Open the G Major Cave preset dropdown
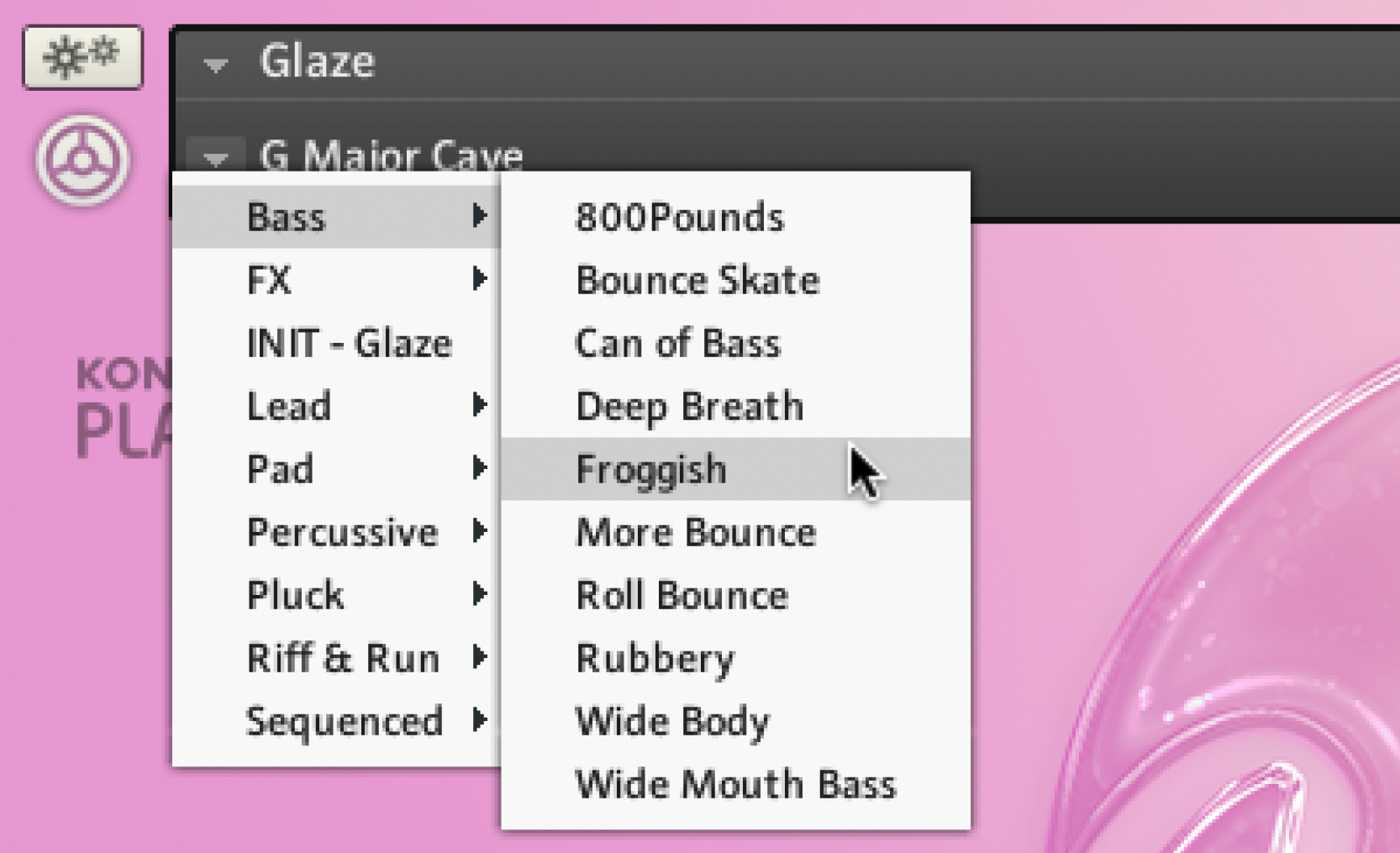 (216, 156)
